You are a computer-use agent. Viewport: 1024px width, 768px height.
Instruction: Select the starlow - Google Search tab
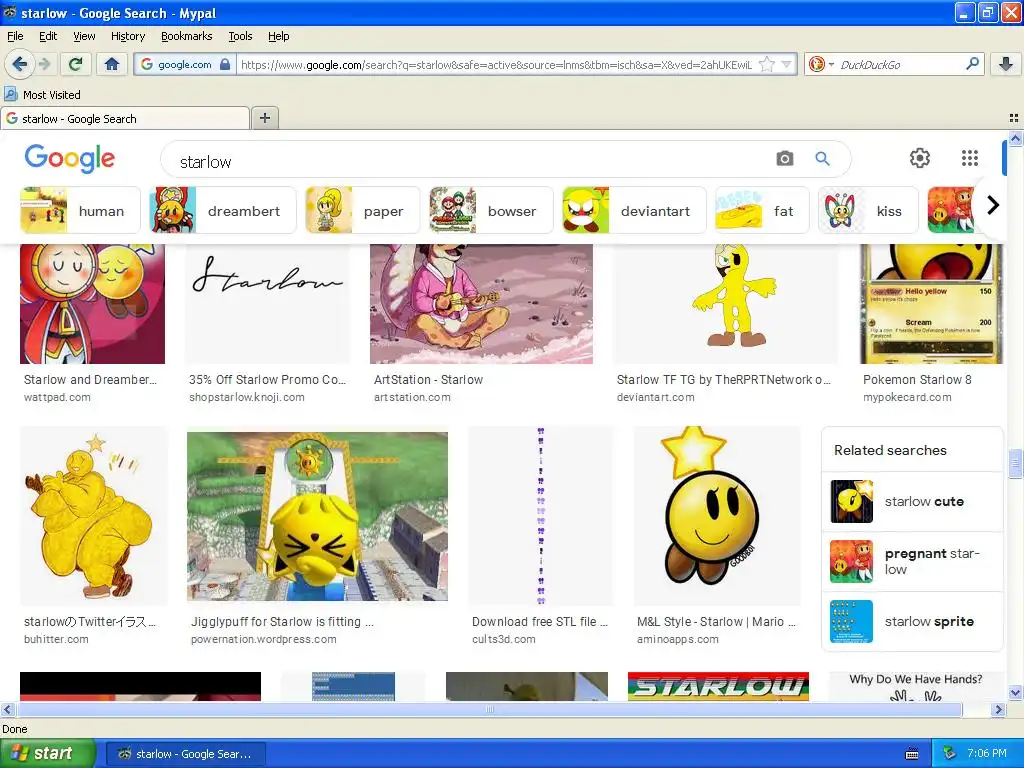125,118
